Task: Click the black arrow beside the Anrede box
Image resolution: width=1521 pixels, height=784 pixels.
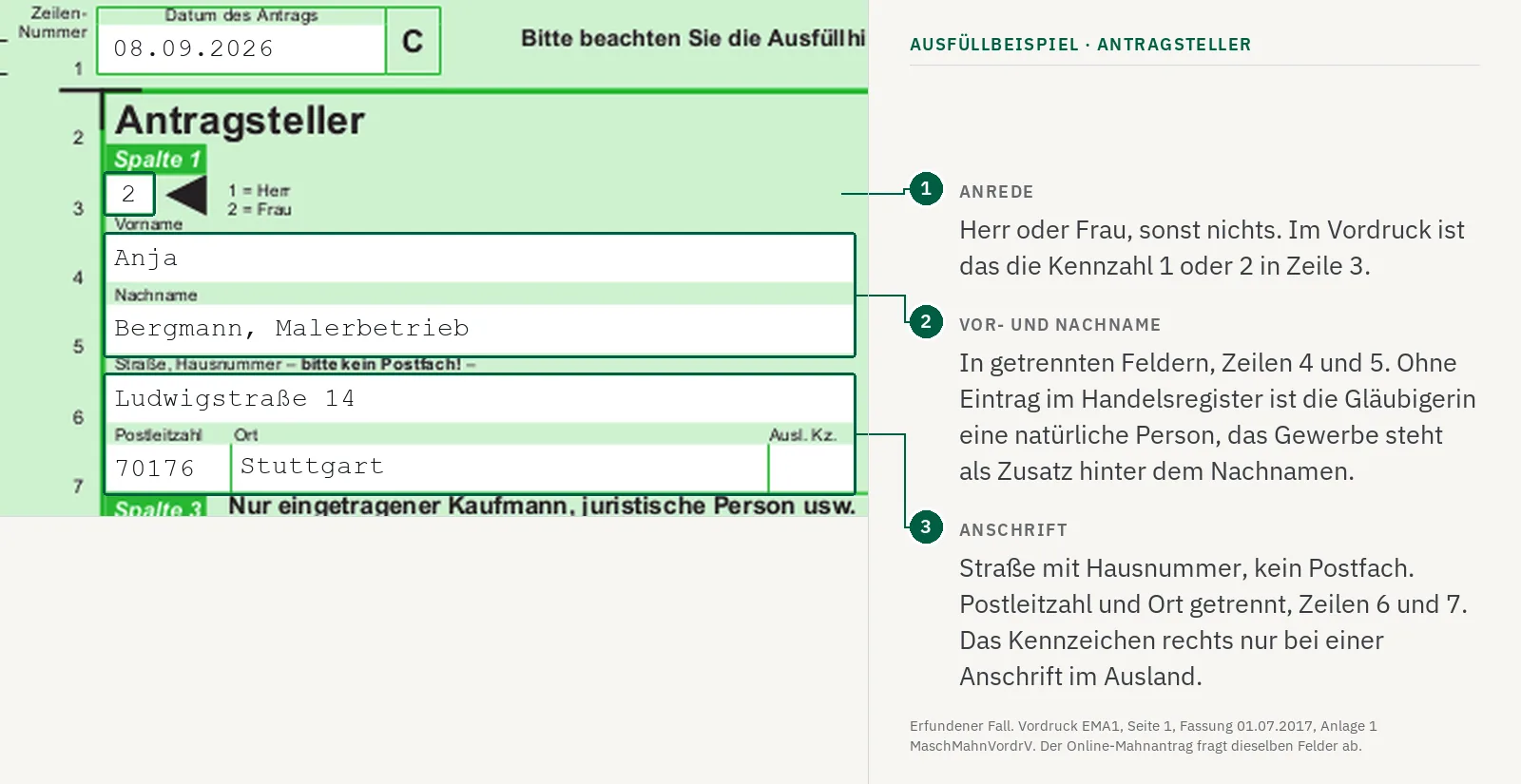Action: point(186,195)
